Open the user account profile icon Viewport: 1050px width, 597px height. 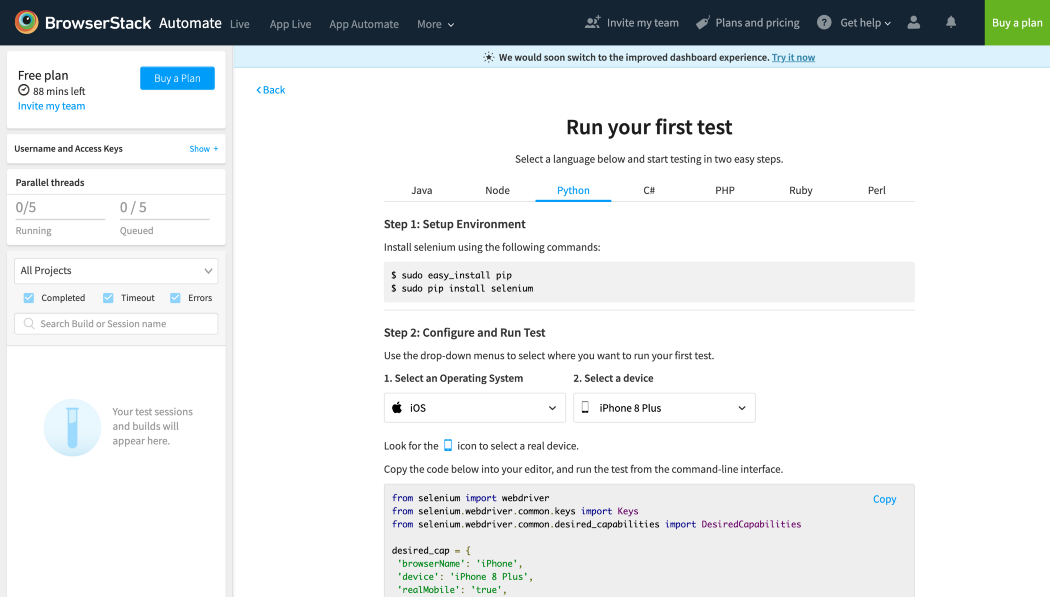pyautogui.click(x=914, y=22)
